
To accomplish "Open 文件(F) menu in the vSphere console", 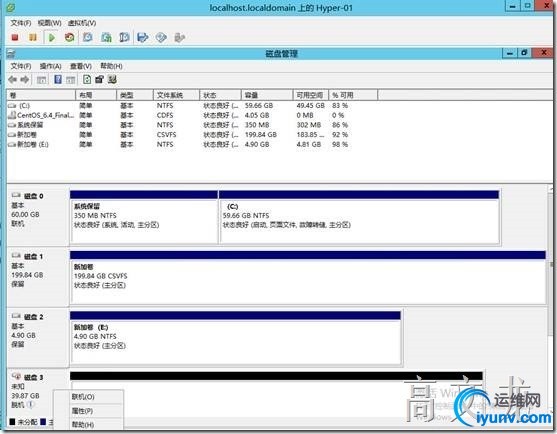I will tap(21, 23).
